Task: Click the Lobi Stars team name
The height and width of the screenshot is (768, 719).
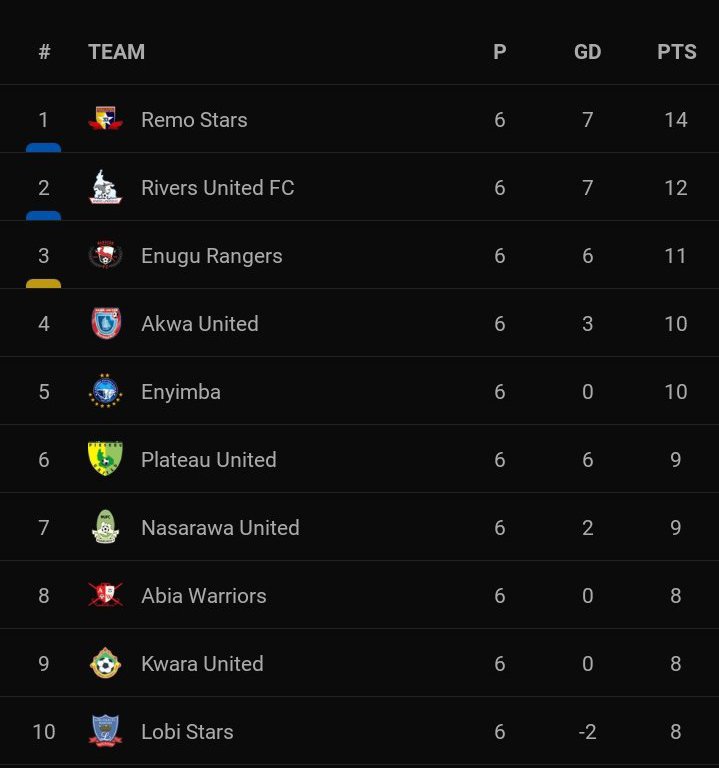Action: [187, 732]
